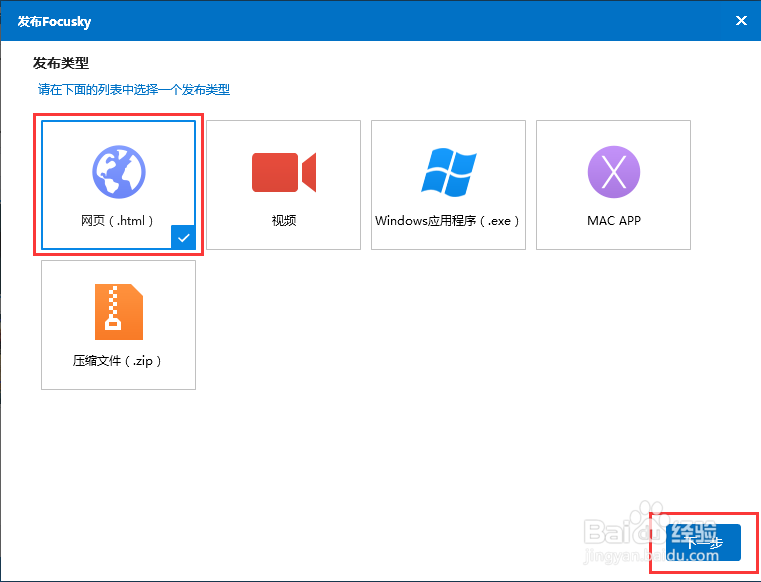Select the web page (.html) globe icon
Image resolution: width=761 pixels, height=582 pixels.
[119, 172]
